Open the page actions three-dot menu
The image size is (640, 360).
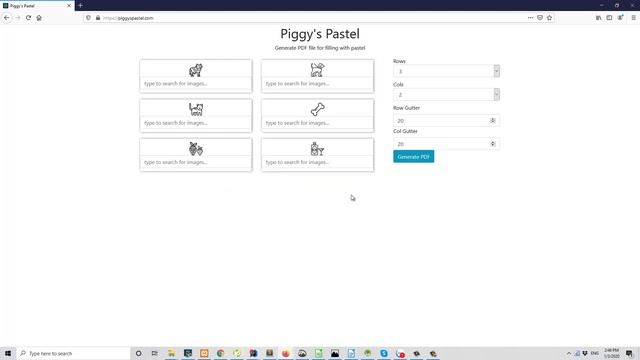(530, 18)
